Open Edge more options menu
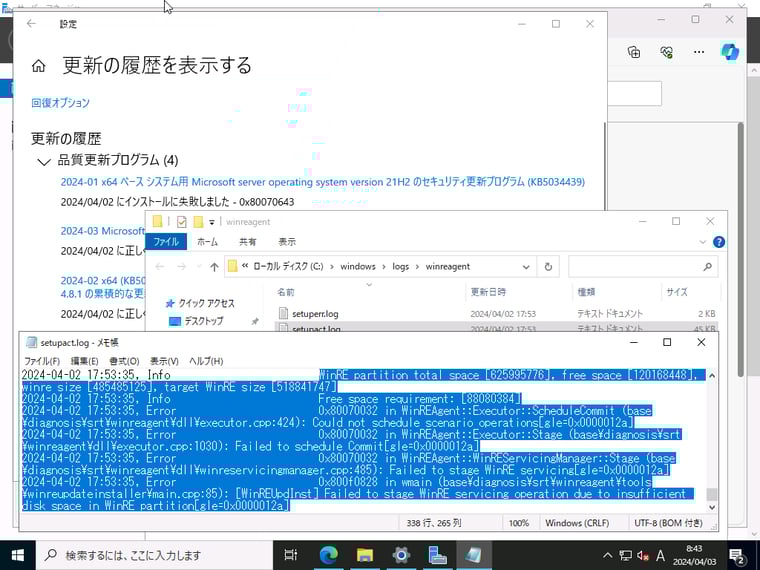760x570 pixels. 699,52
